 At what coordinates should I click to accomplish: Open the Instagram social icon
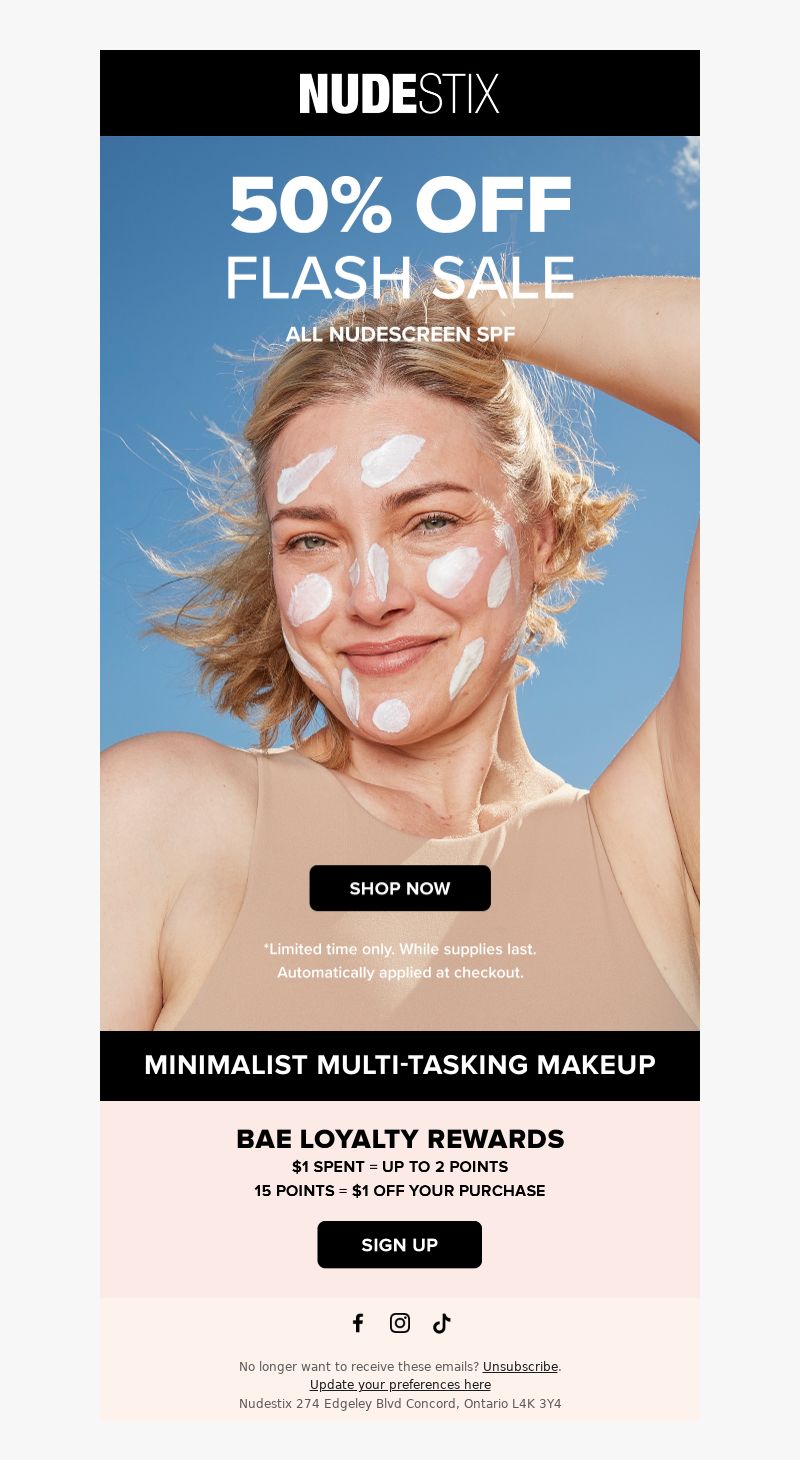(x=400, y=1323)
